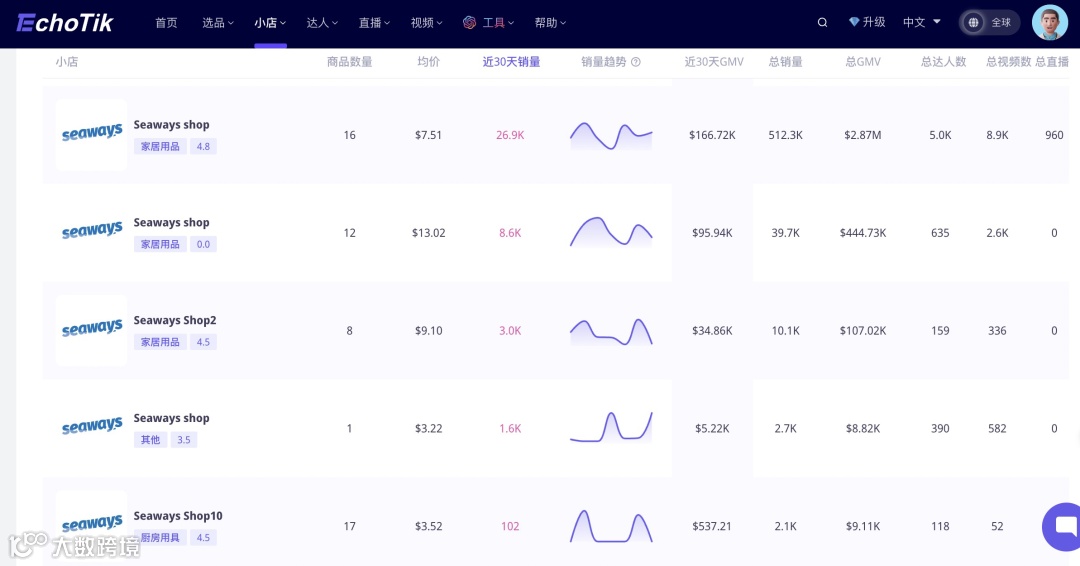1080x566 pixels.
Task: Click the 总视频数 column header
Action: [1008, 62]
